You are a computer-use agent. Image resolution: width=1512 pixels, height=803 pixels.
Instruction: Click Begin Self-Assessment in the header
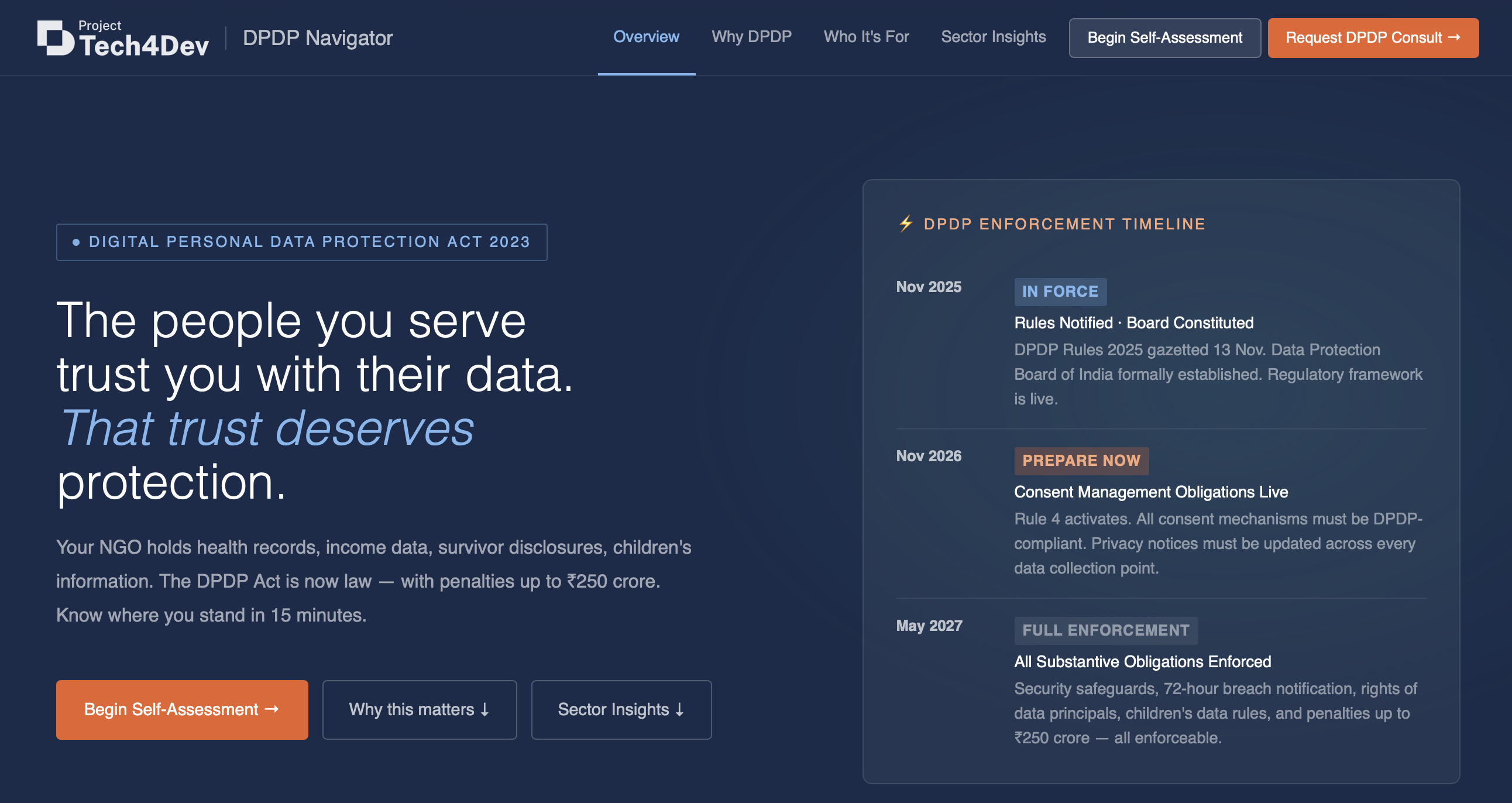click(1164, 37)
